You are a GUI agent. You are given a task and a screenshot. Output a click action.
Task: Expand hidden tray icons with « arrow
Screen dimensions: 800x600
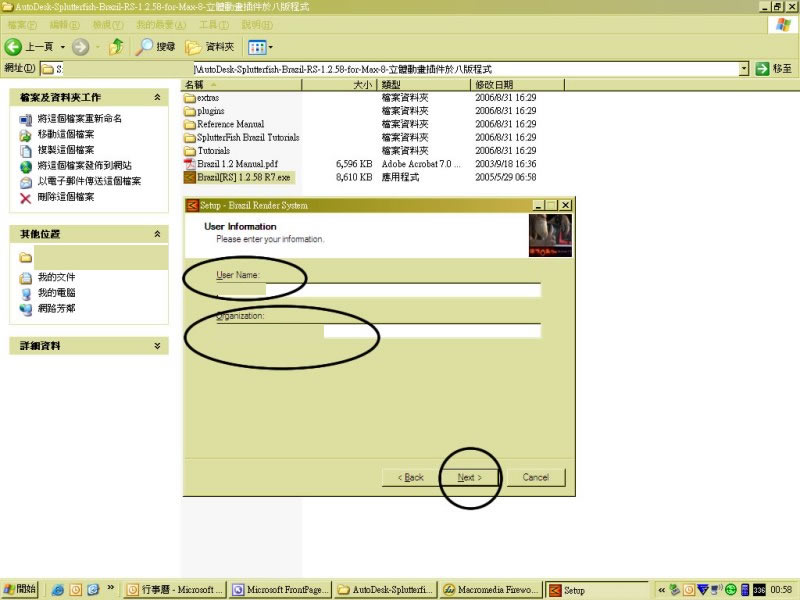pyautogui.click(x=661, y=590)
